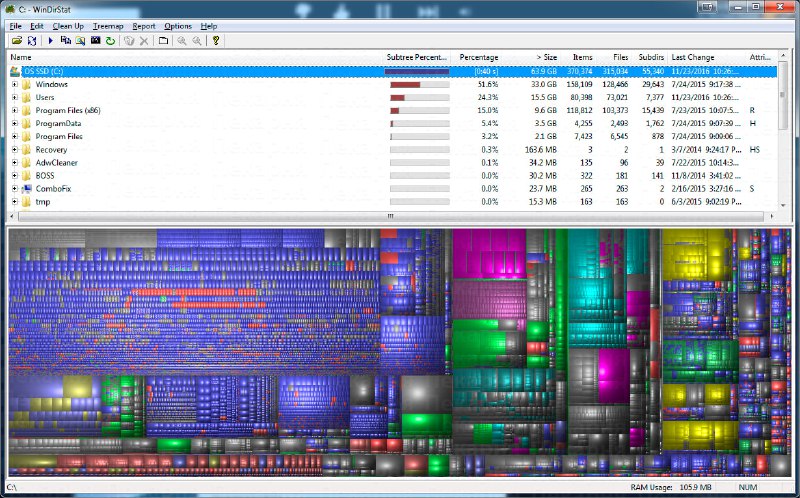This screenshot has height=498, width=800.
Task: Click the WinDirStat title bar app icon
Action: tap(10, 9)
